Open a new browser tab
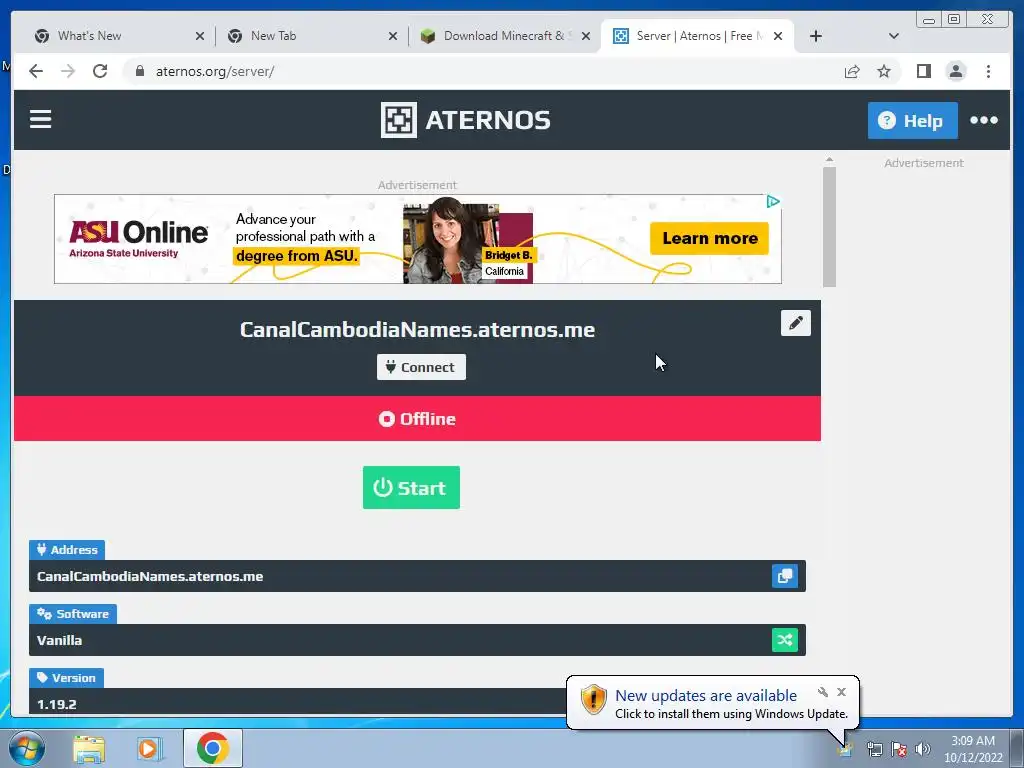 pyautogui.click(x=816, y=36)
